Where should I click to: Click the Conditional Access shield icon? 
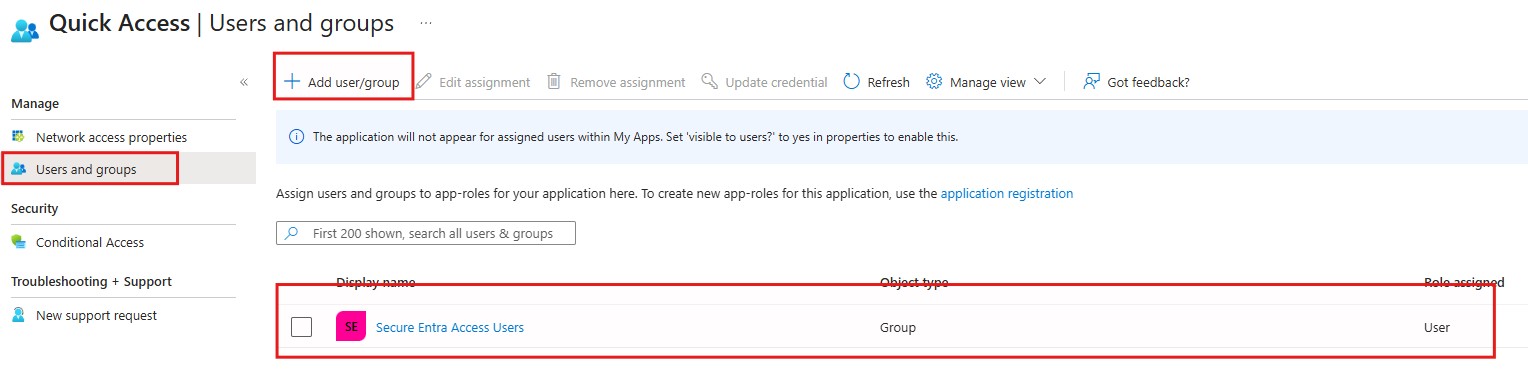18,242
